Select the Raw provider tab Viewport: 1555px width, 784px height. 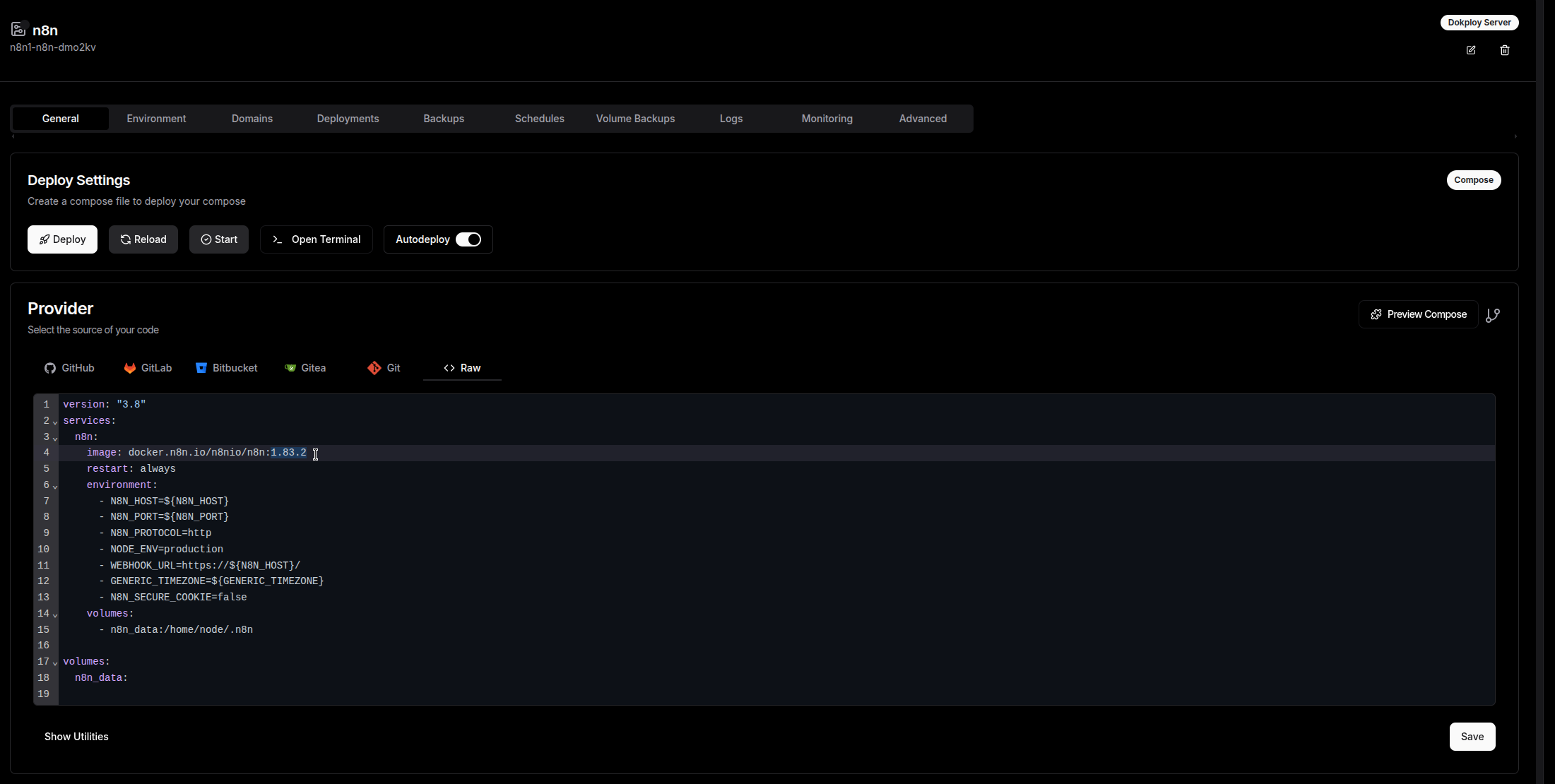[x=462, y=368]
